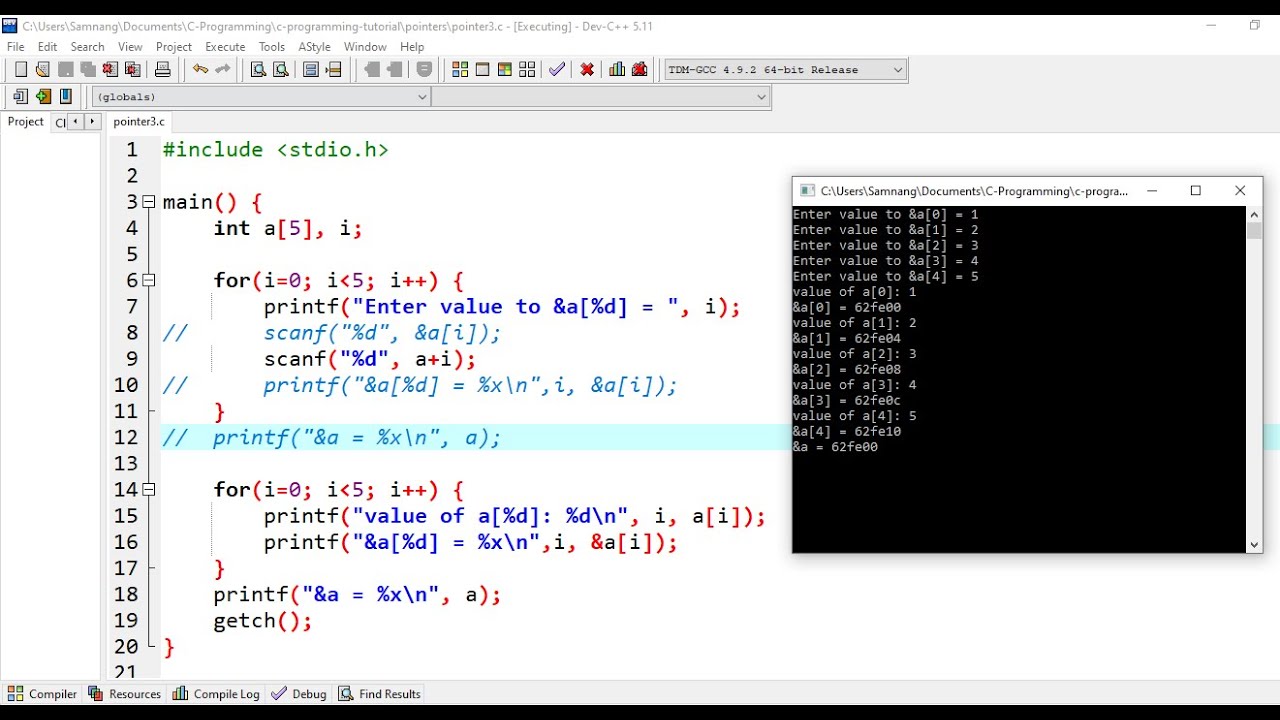Screen dimensions: 1280x720
Task: Start debugging with the check mark icon
Action: click(x=557, y=69)
